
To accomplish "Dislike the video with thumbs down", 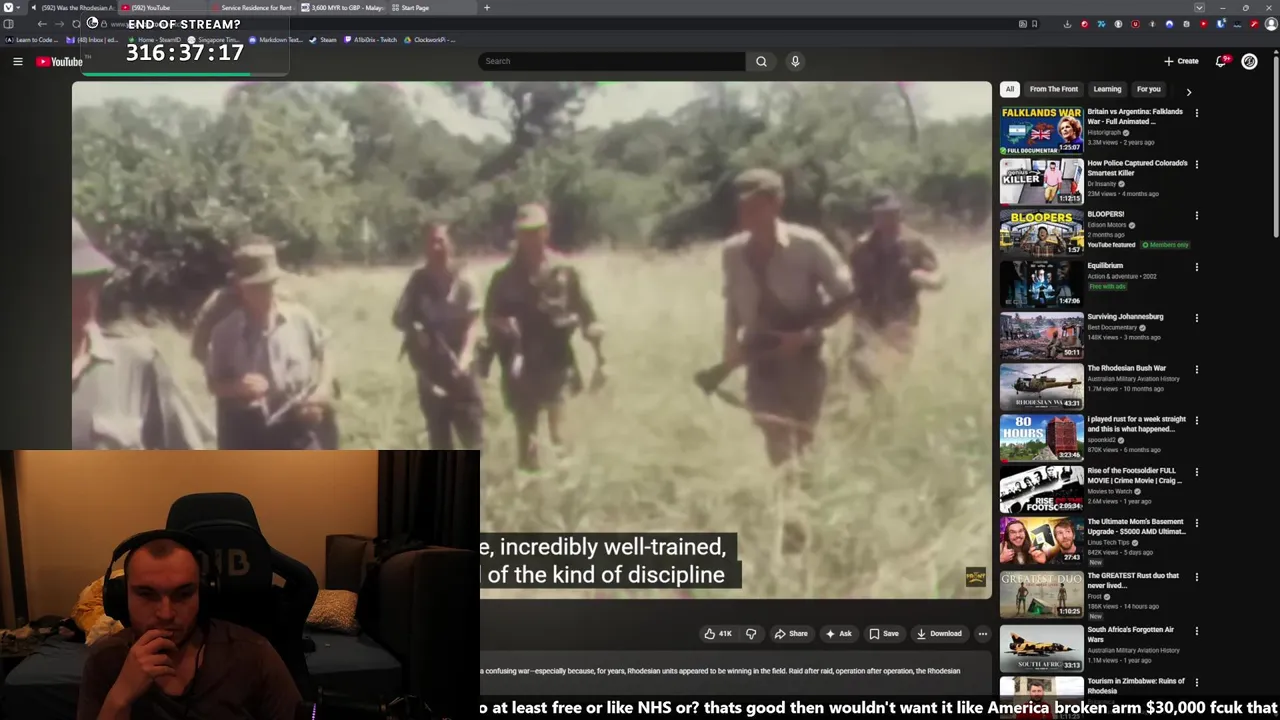I will click(x=751, y=633).
